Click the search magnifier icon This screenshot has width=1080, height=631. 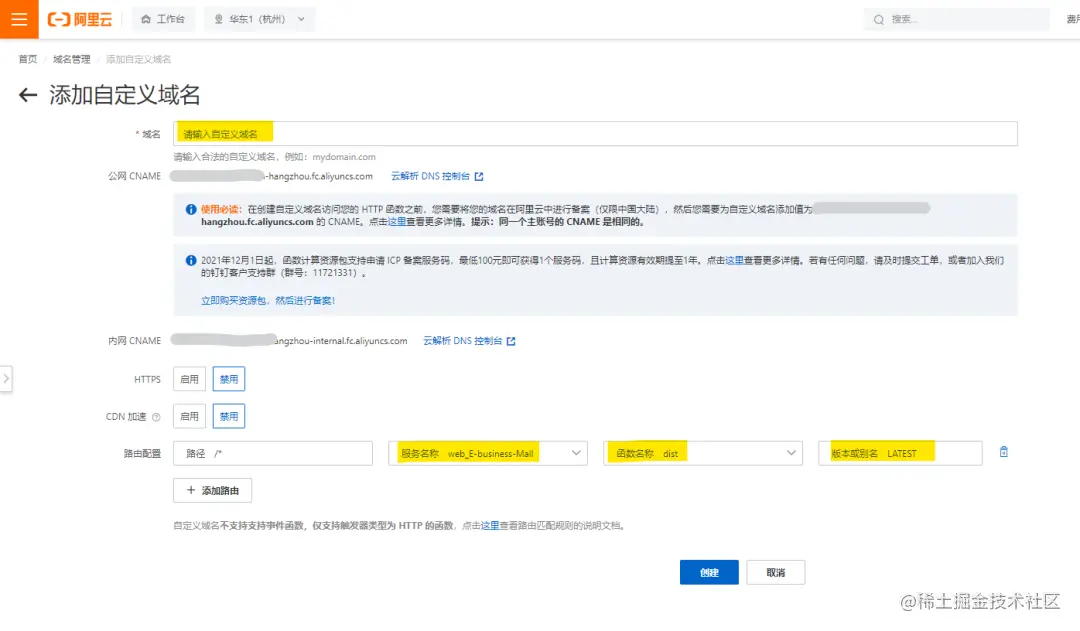point(879,20)
